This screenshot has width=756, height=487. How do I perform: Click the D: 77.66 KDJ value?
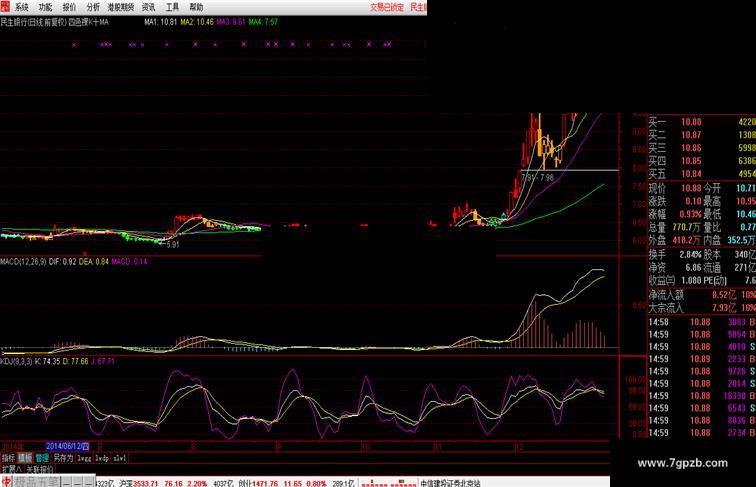(75, 361)
